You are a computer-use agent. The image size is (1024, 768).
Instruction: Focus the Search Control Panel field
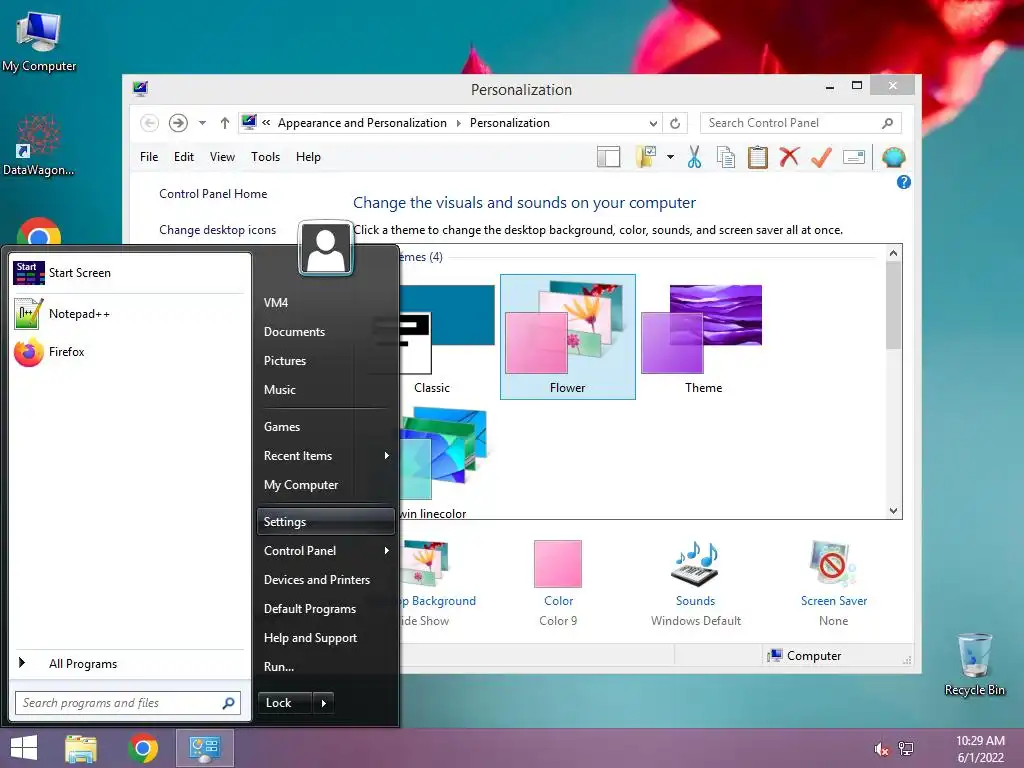(x=801, y=123)
